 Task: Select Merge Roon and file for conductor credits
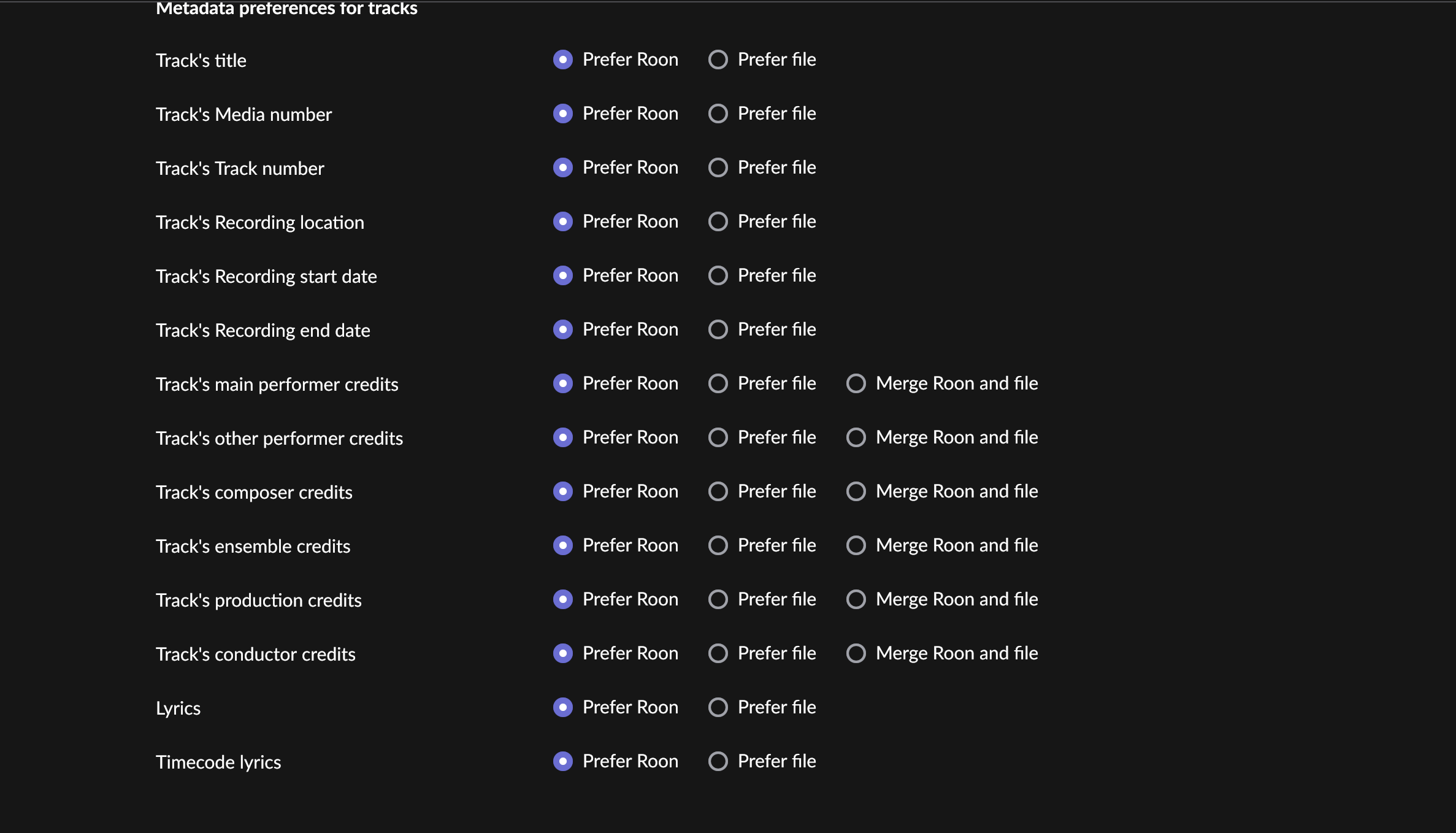coord(856,653)
